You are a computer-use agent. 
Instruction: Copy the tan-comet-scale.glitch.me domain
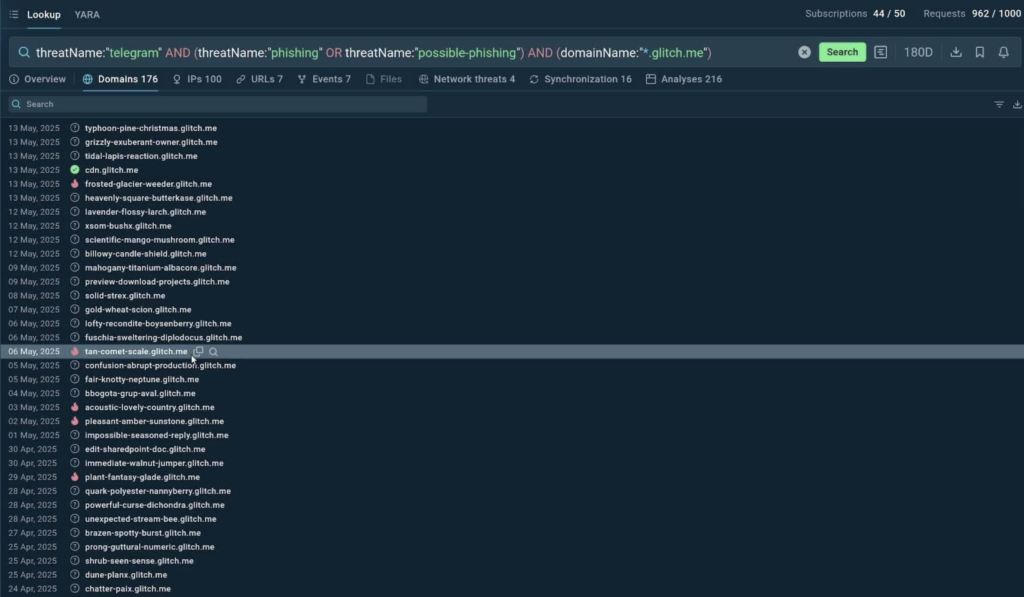pyautogui.click(x=199, y=352)
